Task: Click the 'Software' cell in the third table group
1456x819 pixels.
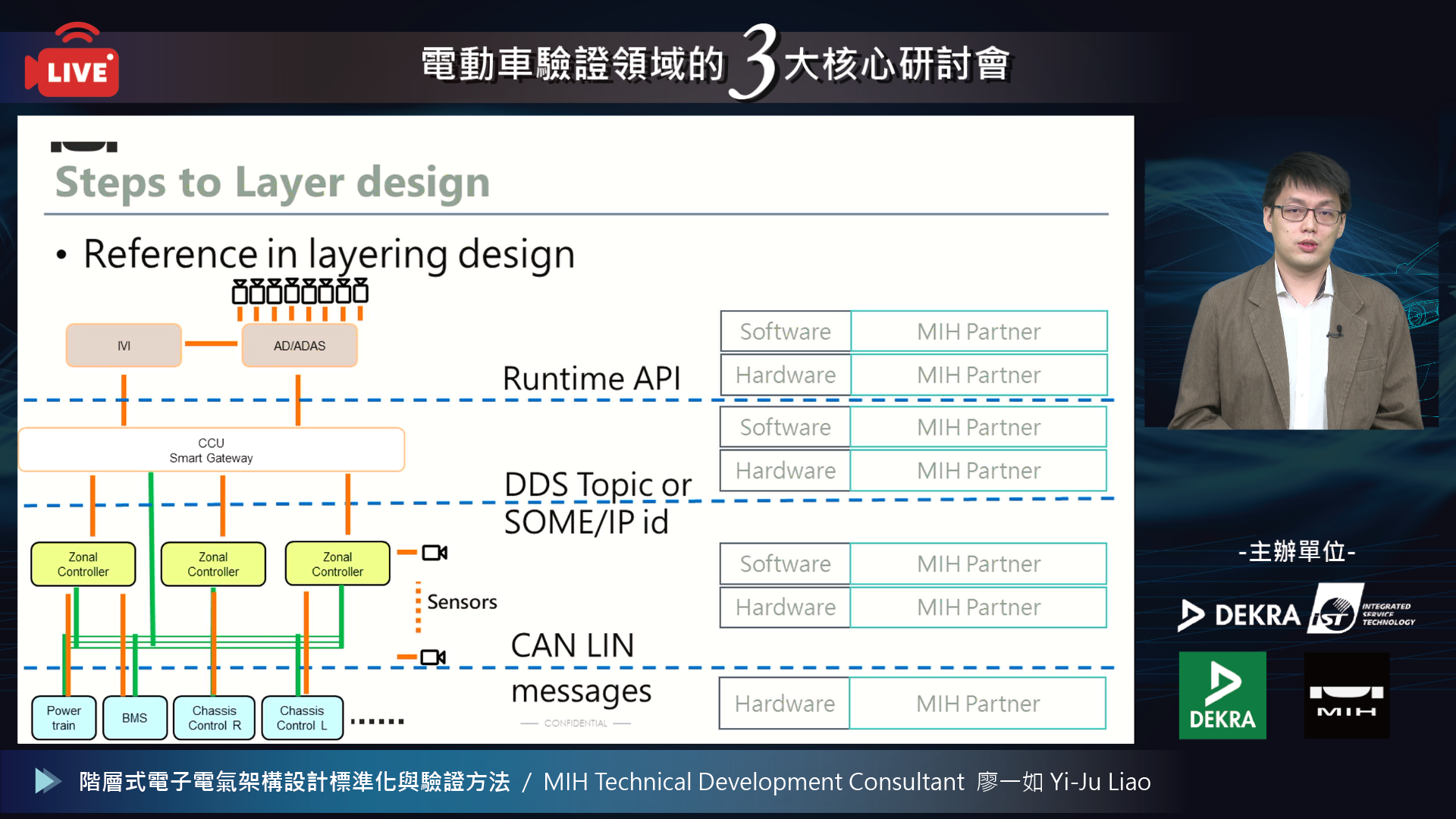Action: click(x=786, y=563)
